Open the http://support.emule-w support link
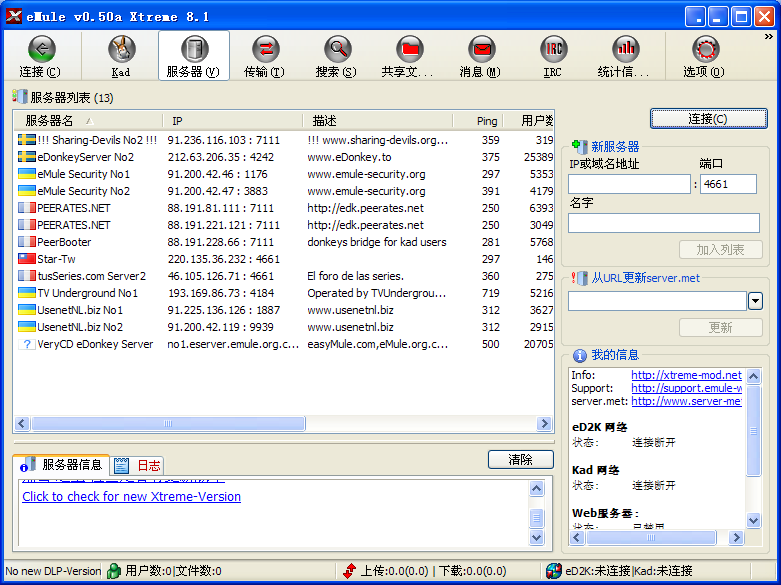This screenshot has height=585, width=781. [686, 388]
